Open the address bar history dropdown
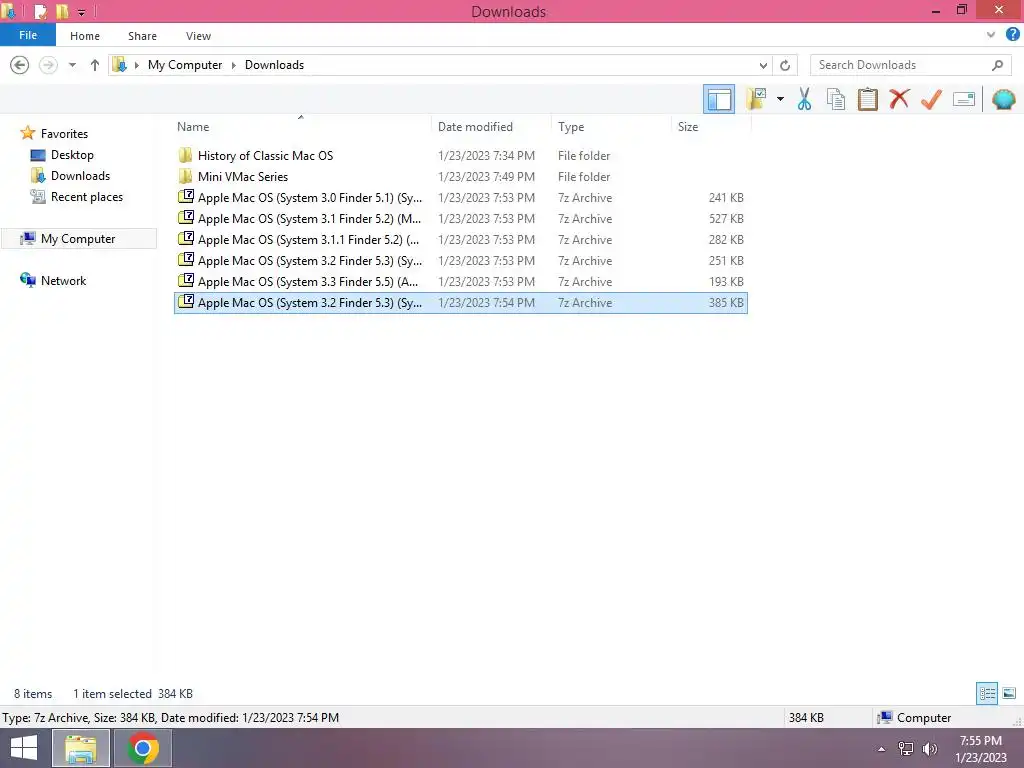 (763, 65)
